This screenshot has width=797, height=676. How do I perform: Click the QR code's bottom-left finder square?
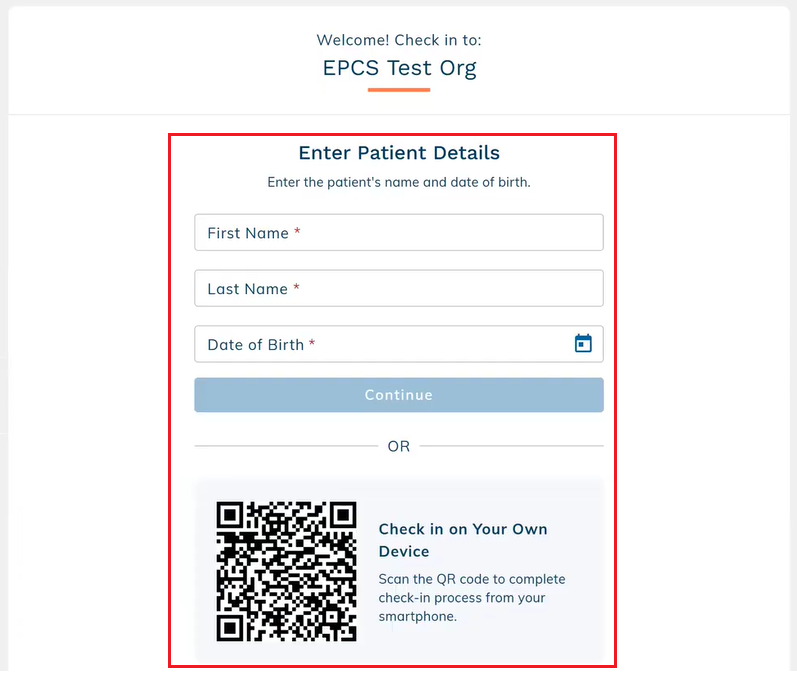click(230, 628)
